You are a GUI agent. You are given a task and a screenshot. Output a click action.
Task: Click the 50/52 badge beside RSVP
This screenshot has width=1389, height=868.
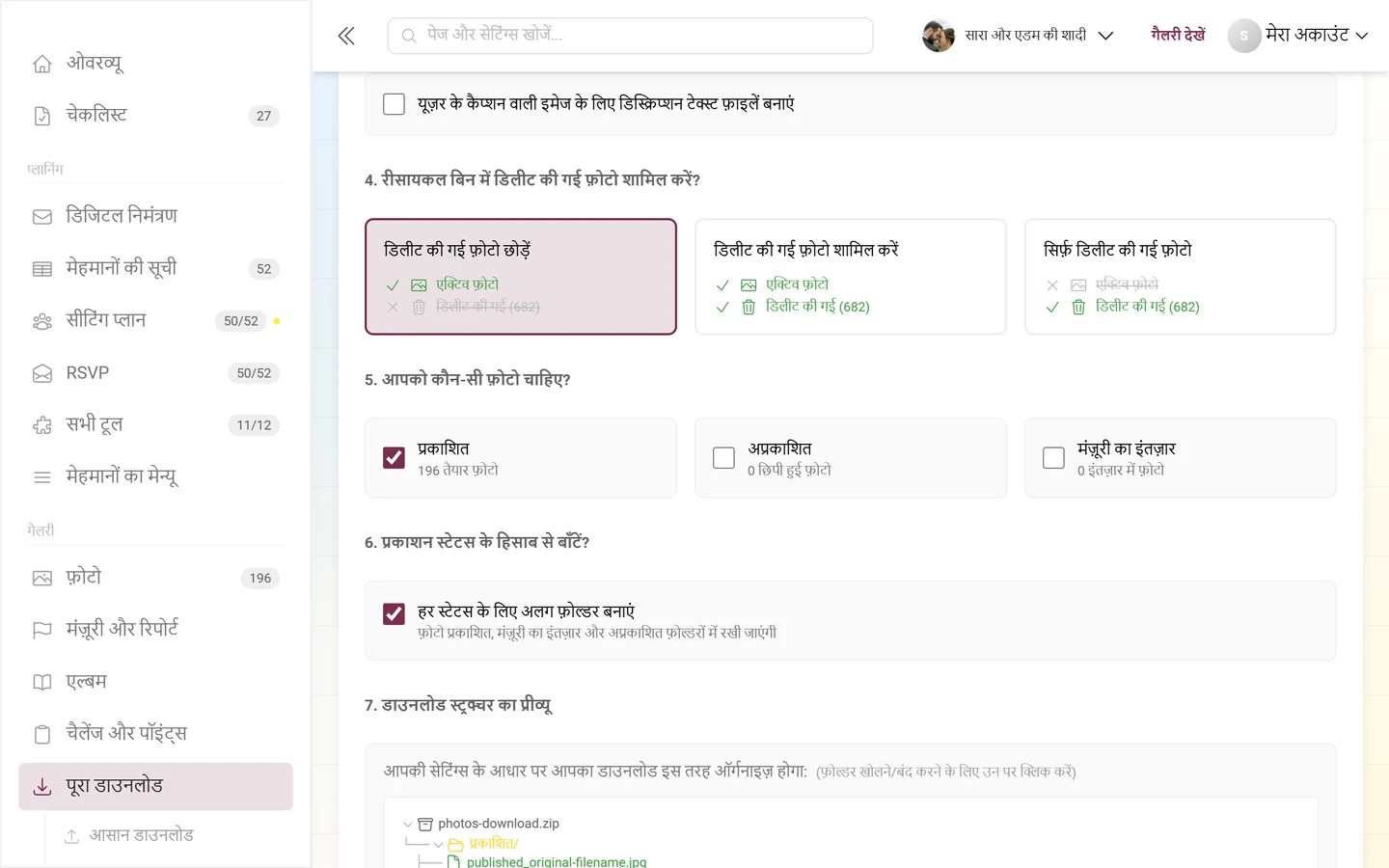click(x=255, y=373)
